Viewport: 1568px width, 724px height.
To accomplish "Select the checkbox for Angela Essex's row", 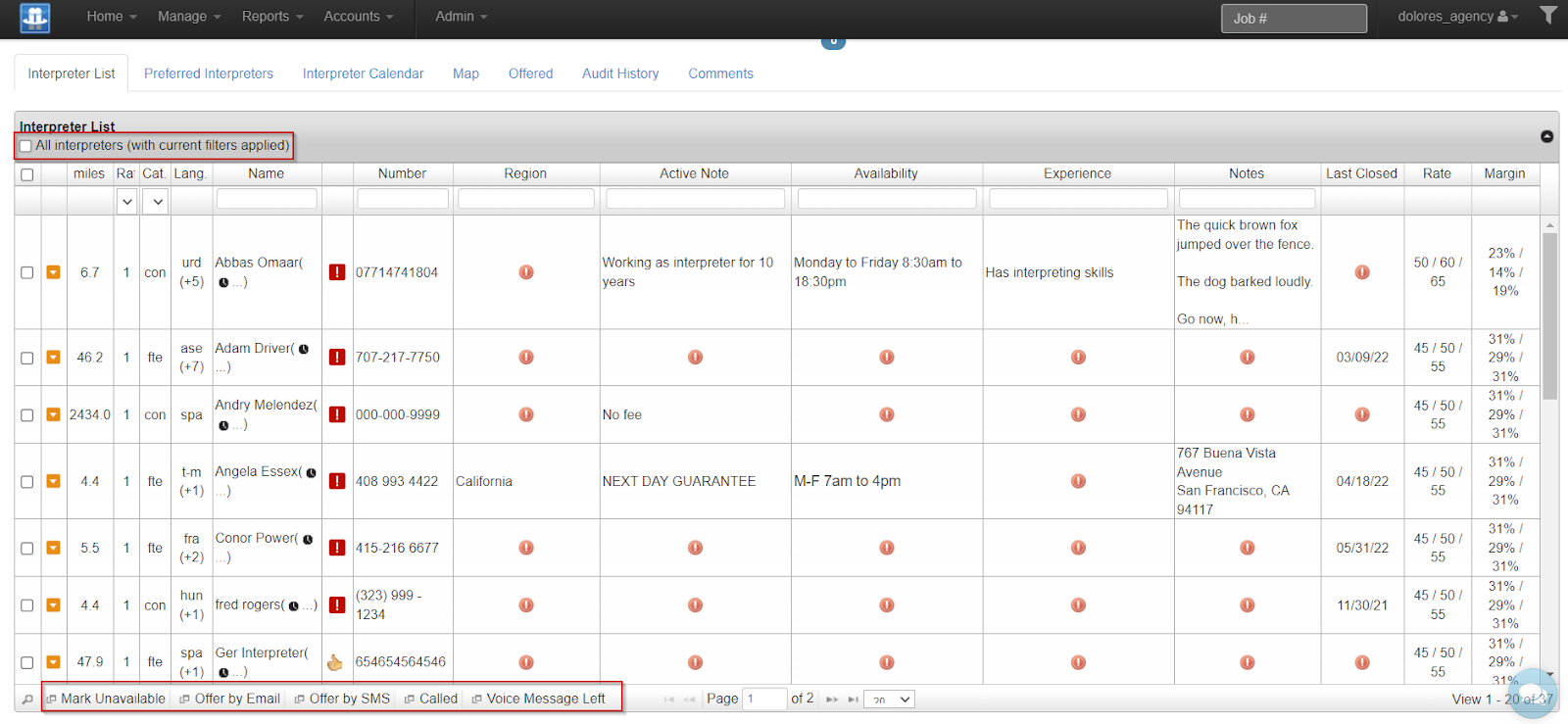I will click(27, 482).
